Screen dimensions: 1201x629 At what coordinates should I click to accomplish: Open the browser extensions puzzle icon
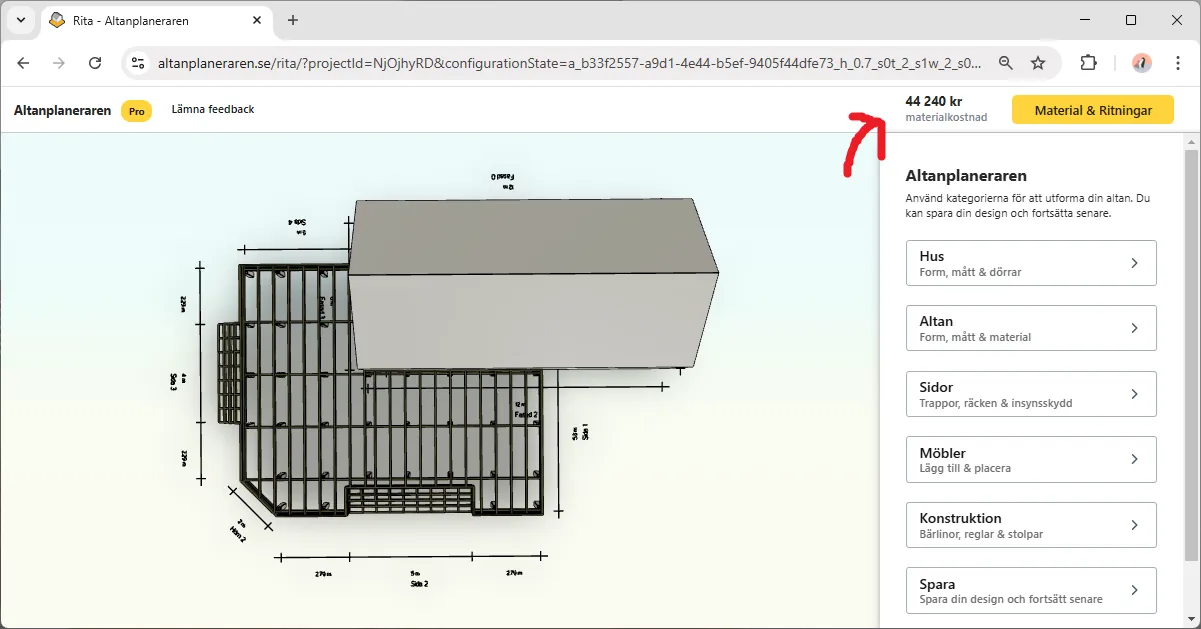(x=1088, y=63)
